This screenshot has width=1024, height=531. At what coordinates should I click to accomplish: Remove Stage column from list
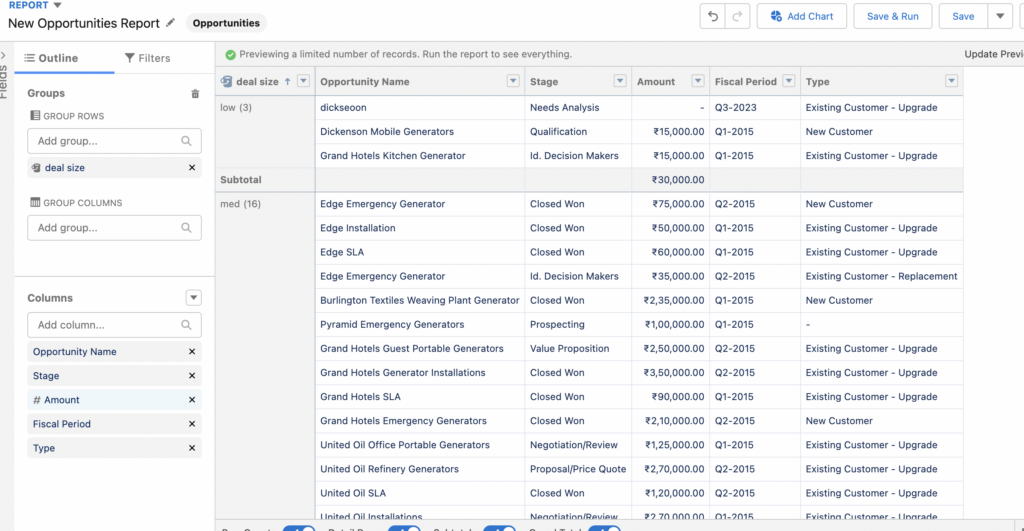click(192, 376)
